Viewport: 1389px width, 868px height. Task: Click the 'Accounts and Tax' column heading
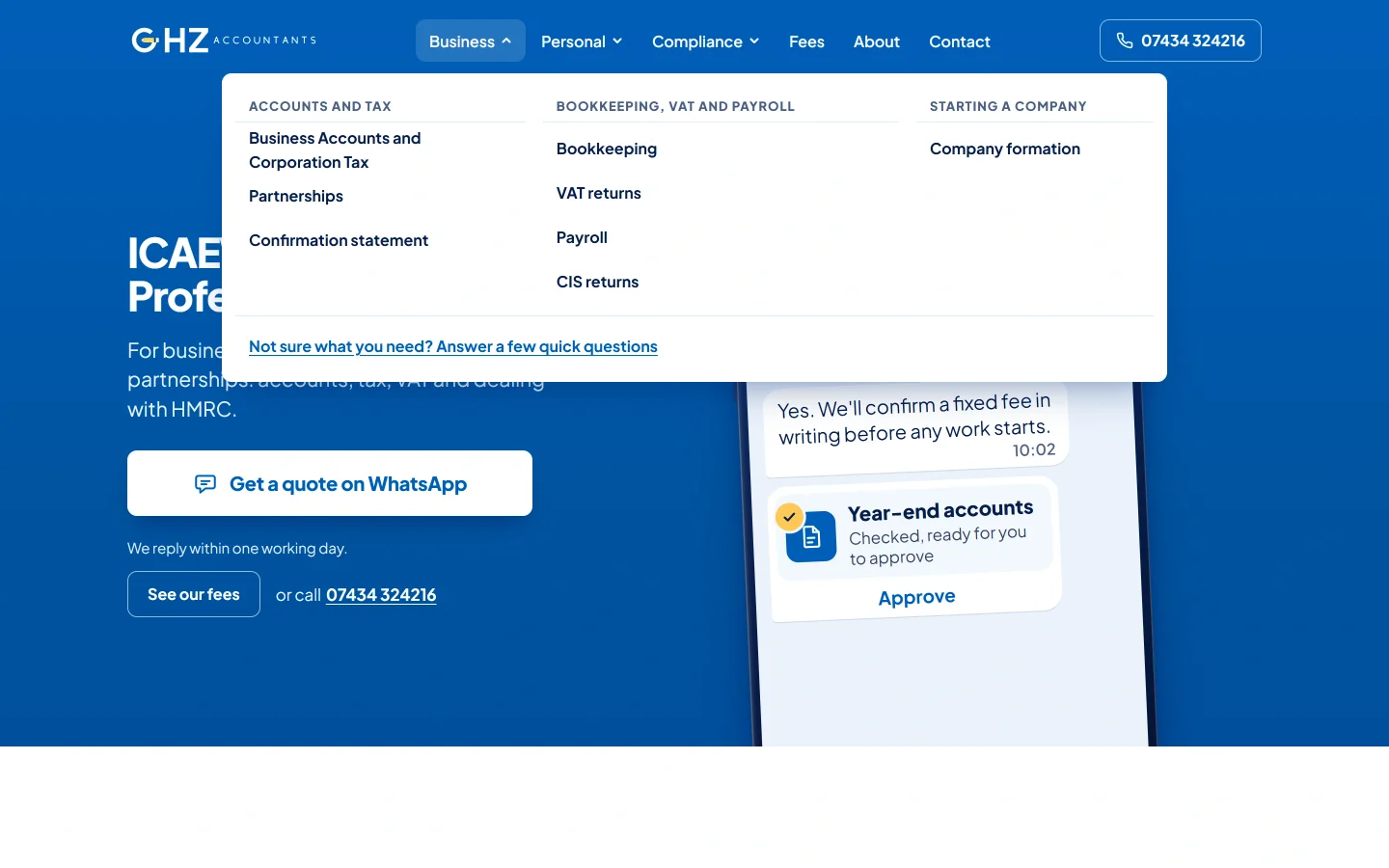click(320, 106)
